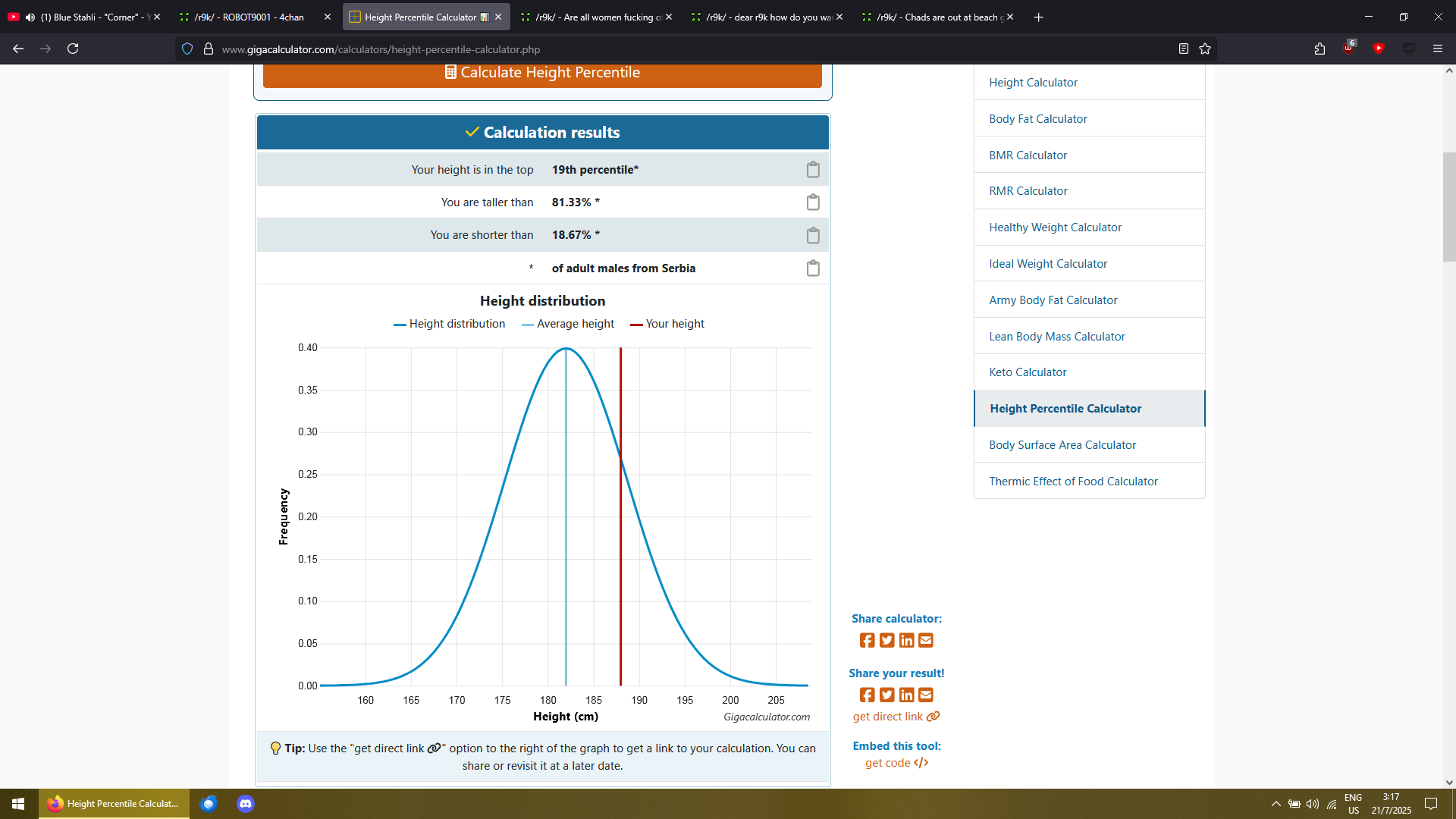Share your result on Twitter

[886, 695]
